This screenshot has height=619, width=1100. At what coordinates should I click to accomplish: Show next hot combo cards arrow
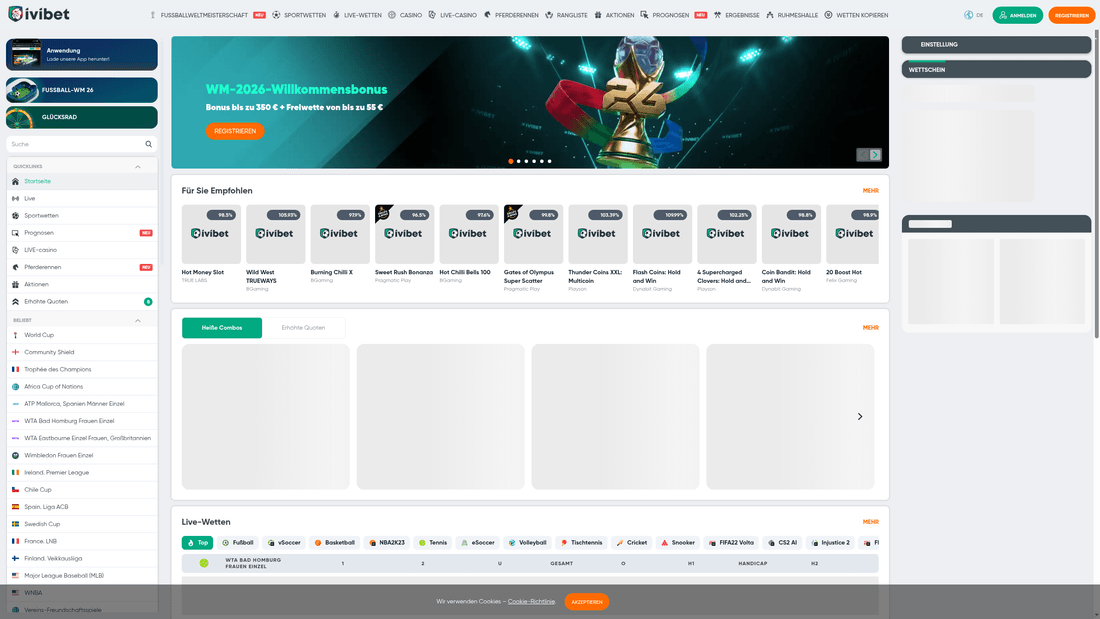point(860,417)
